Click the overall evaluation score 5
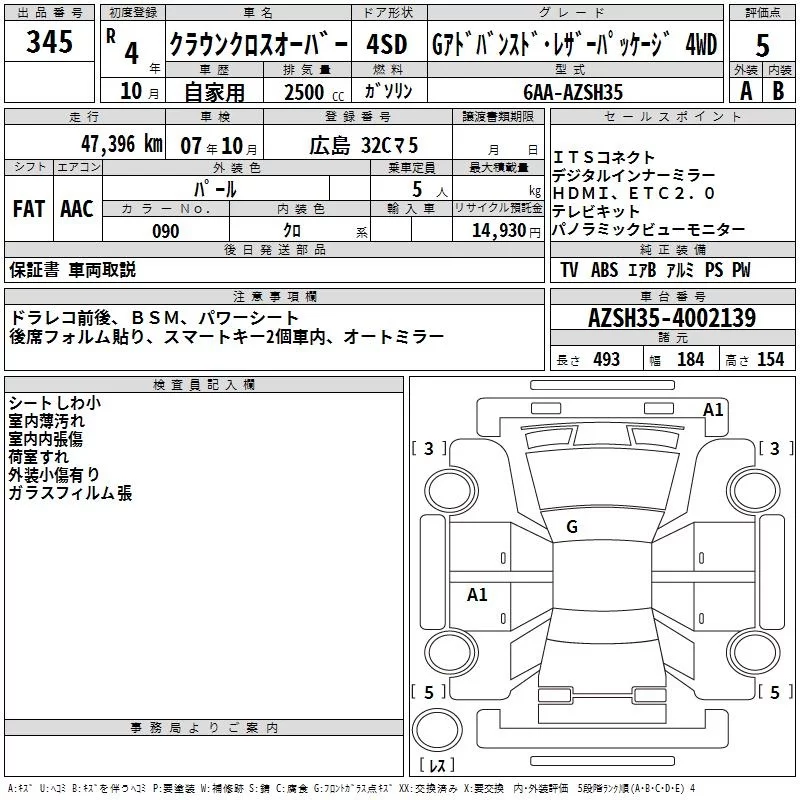800x800 pixels. [762, 45]
